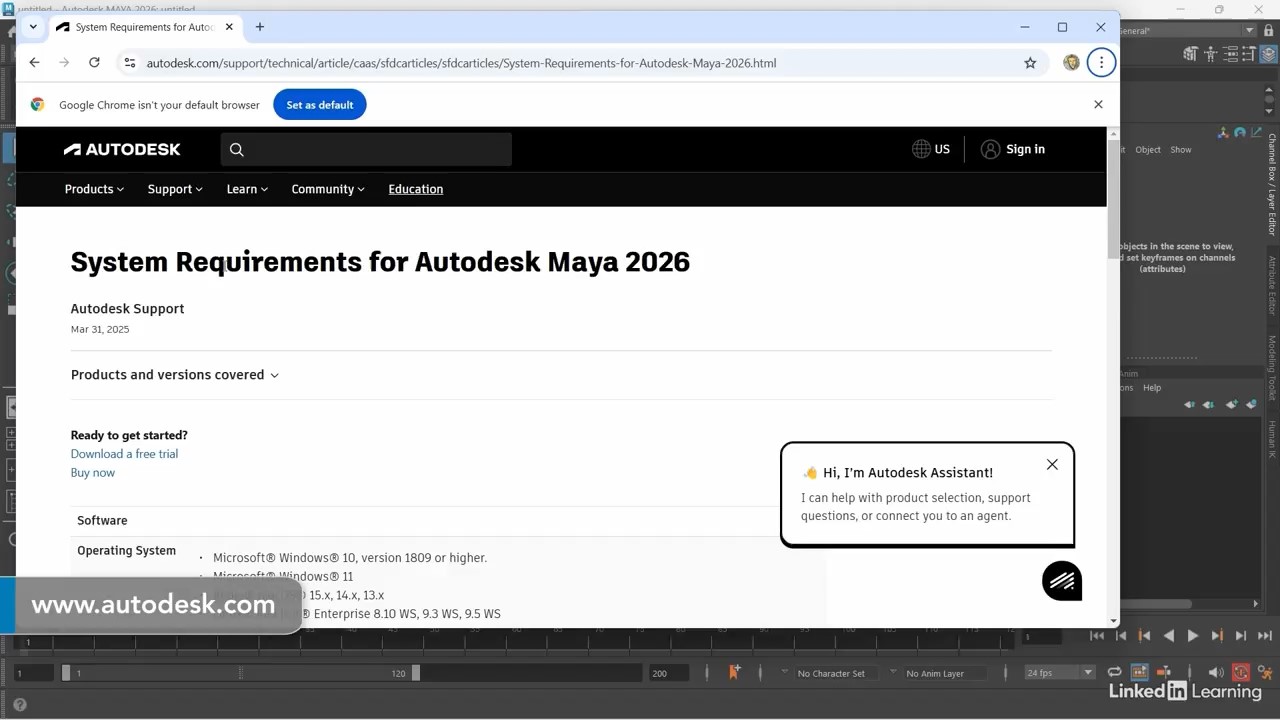The height and width of the screenshot is (720, 1280).
Task: Step back one frame in Maya
Action: click(1121, 636)
